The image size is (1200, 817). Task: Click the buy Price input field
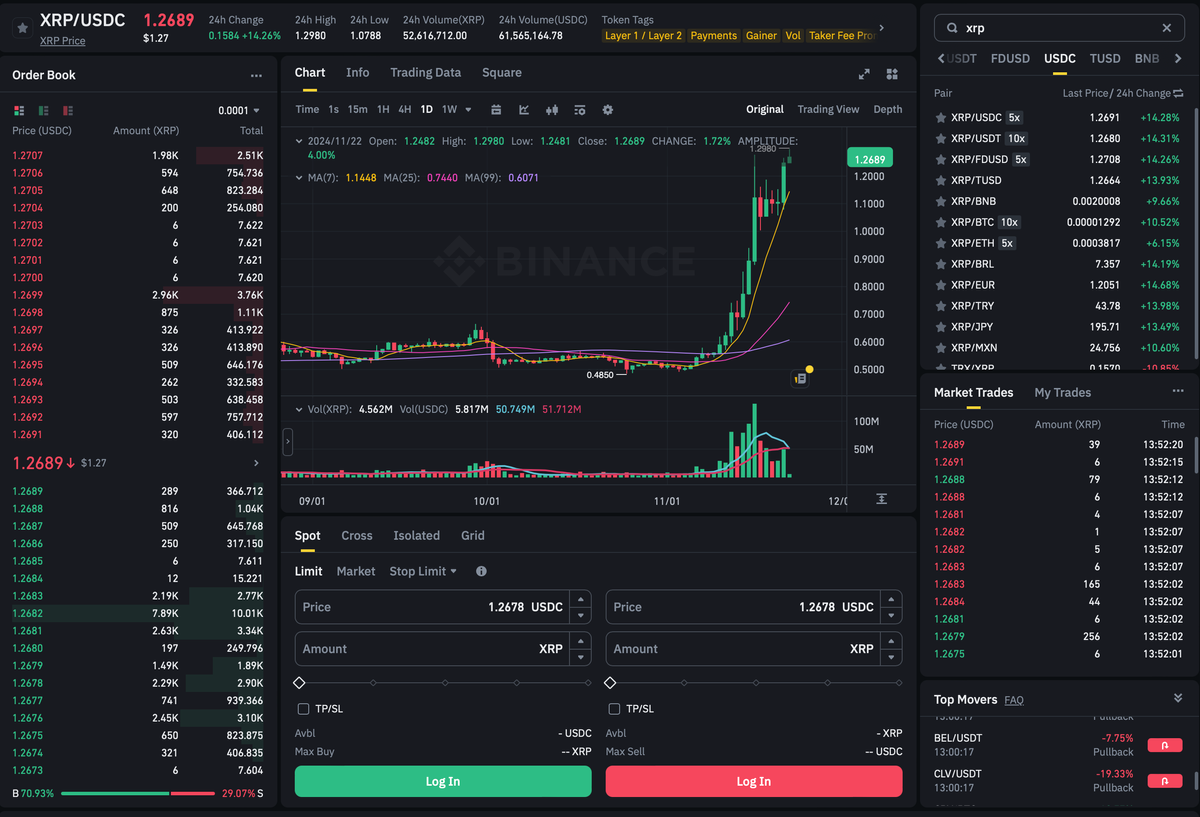point(420,606)
